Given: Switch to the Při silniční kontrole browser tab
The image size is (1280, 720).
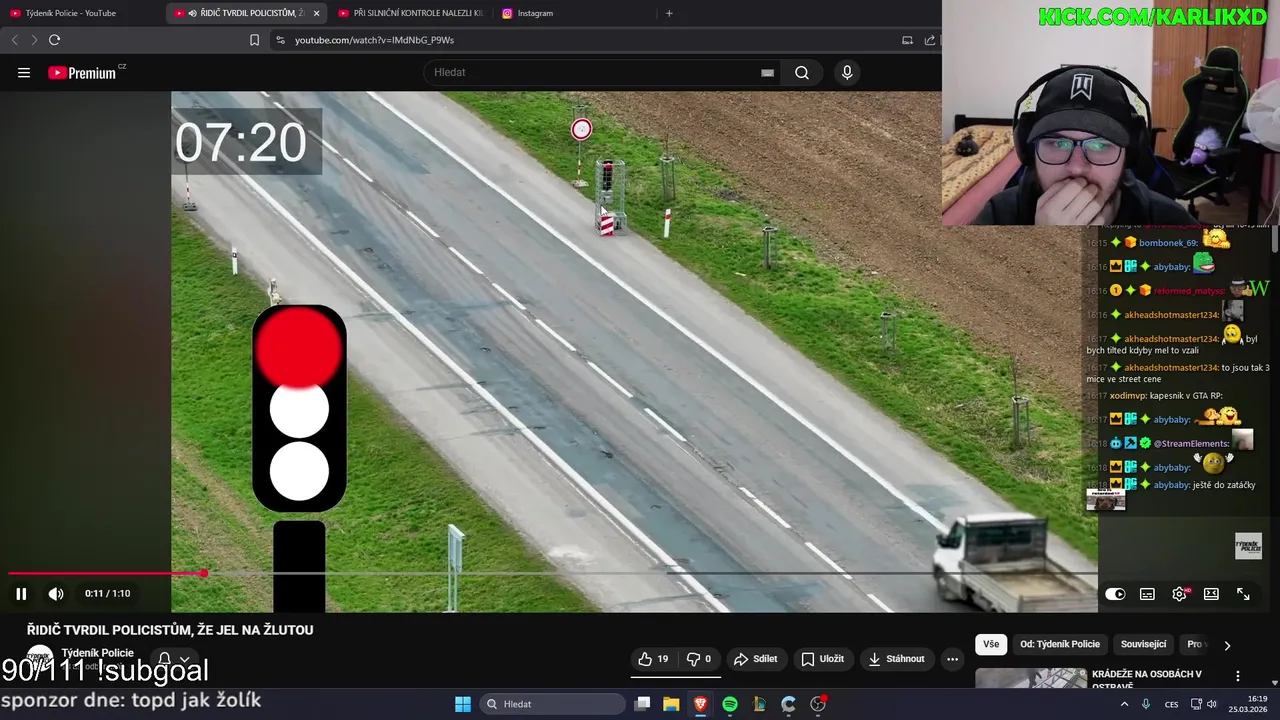Looking at the screenshot, I should click(x=410, y=13).
